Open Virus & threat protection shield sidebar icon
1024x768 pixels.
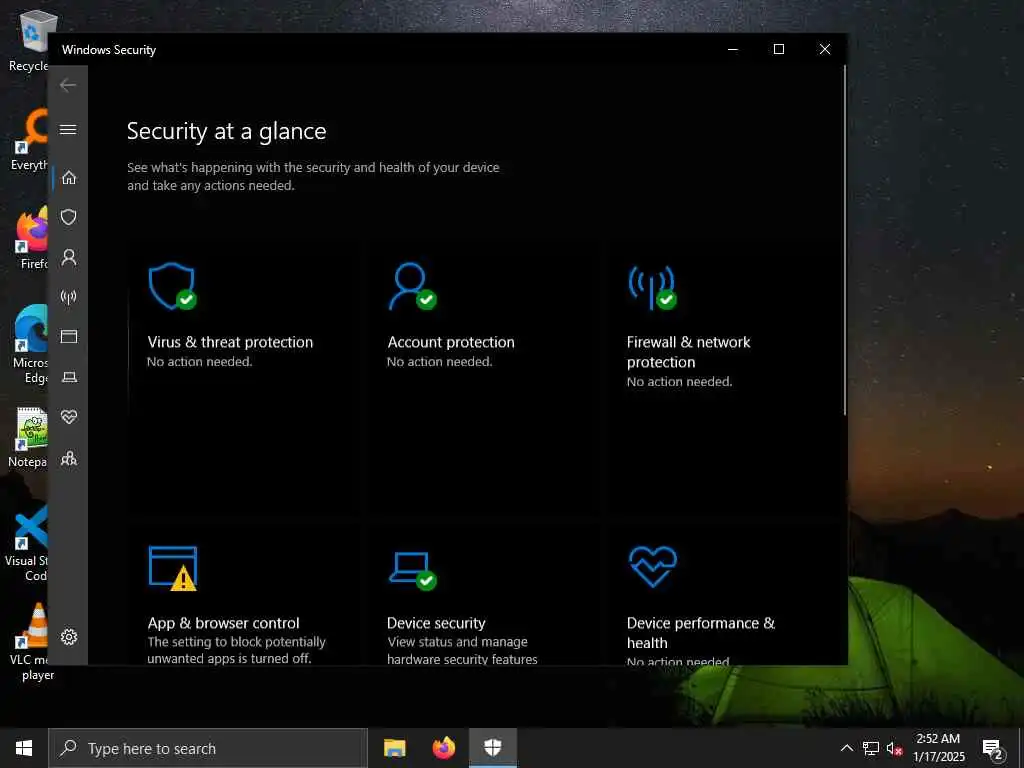69,217
